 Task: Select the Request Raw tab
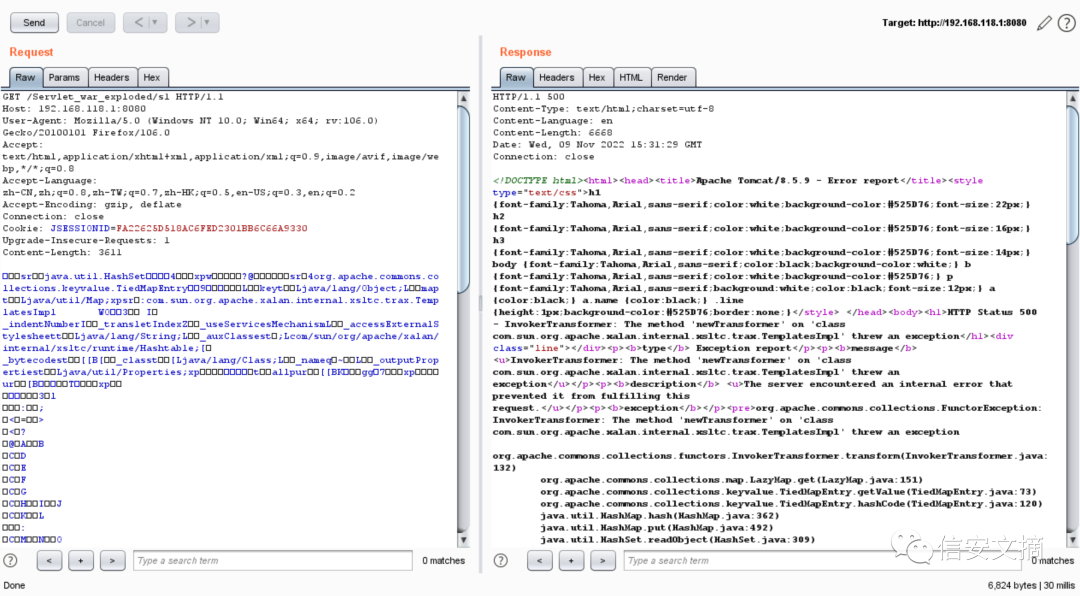(x=25, y=77)
